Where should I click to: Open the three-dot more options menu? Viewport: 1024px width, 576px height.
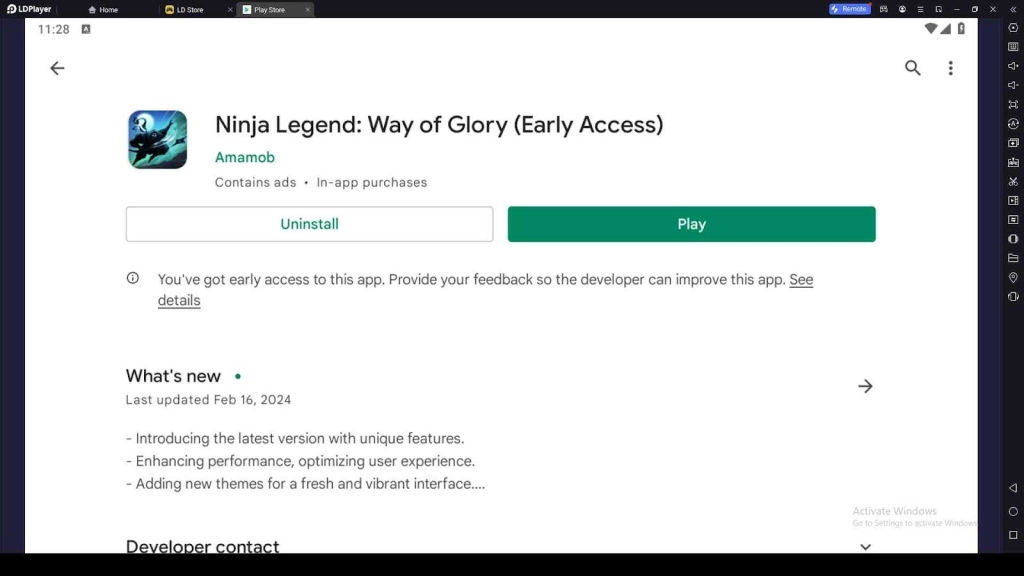[x=950, y=68]
